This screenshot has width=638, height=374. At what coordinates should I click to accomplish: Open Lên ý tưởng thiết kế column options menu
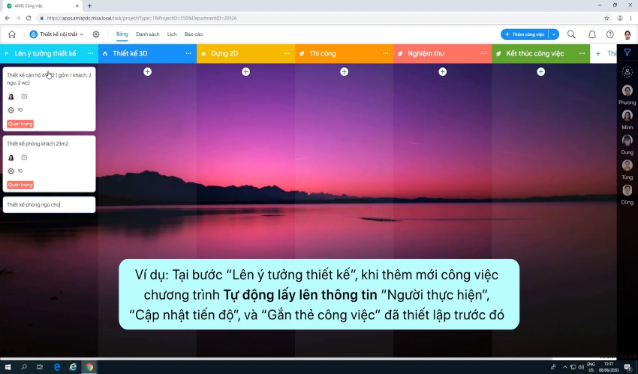(x=90, y=53)
